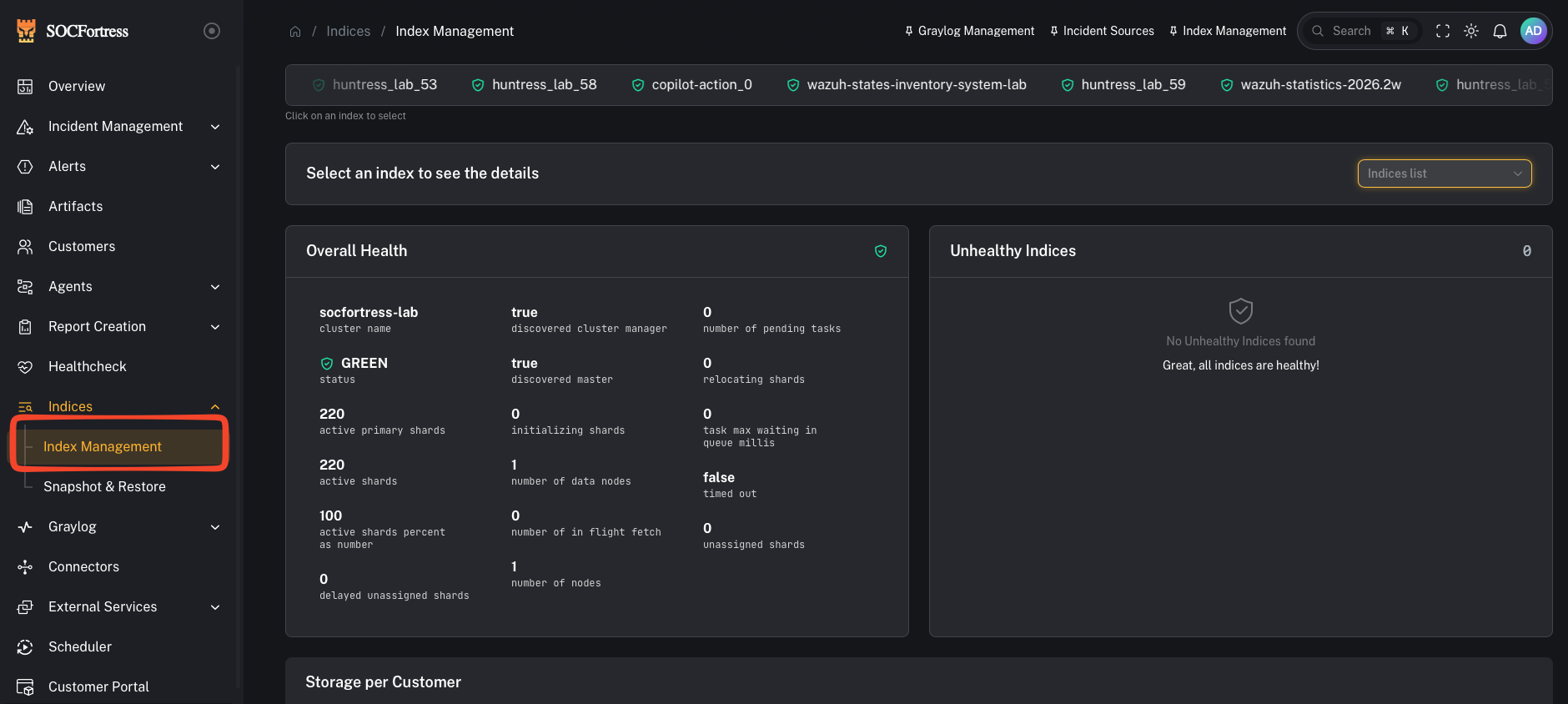Viewport: 1568px width, 704px height.
Task: Toggle fullscreen mode icon
Action: [x=1442, y=31]
